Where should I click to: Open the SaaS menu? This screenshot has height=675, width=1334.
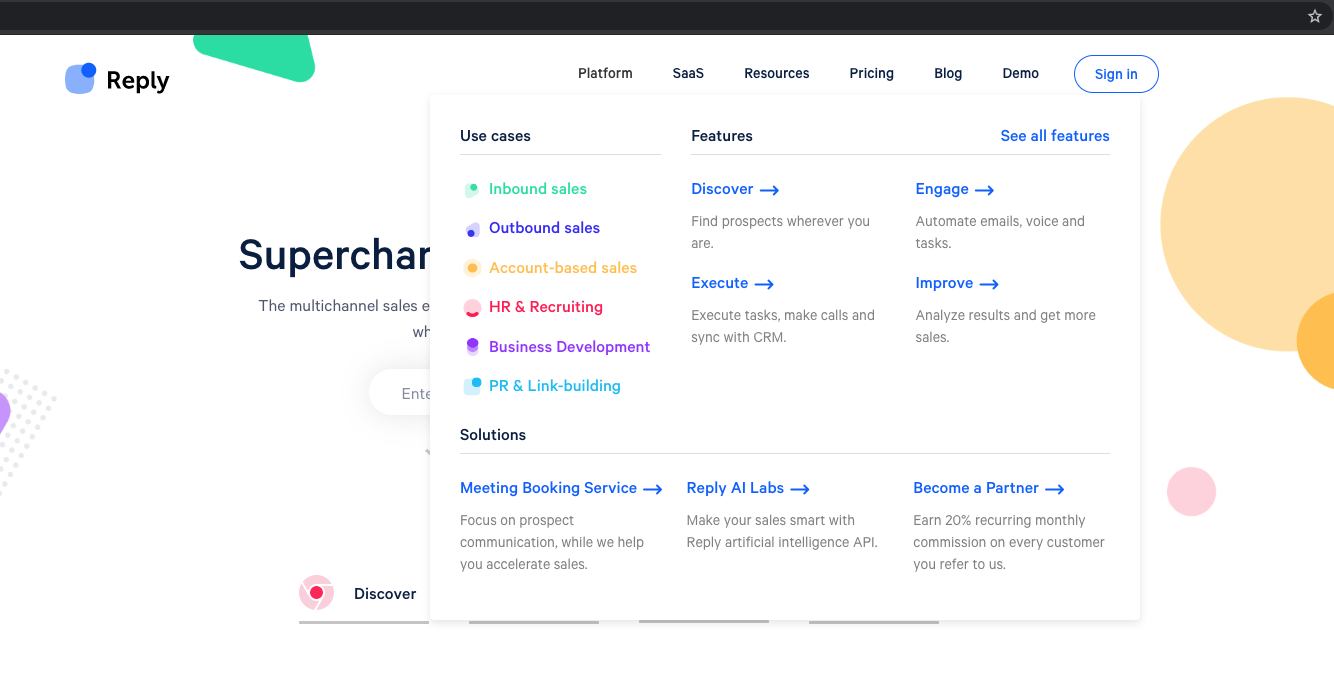click(688, 73)
